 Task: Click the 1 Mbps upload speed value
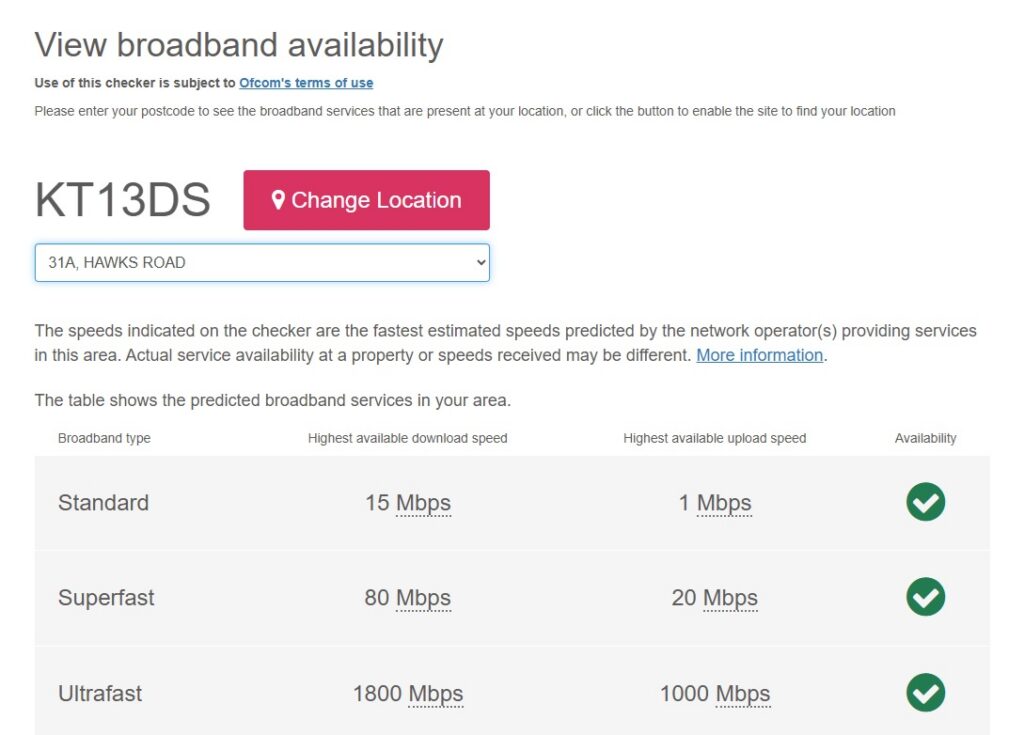coord(715,503)
